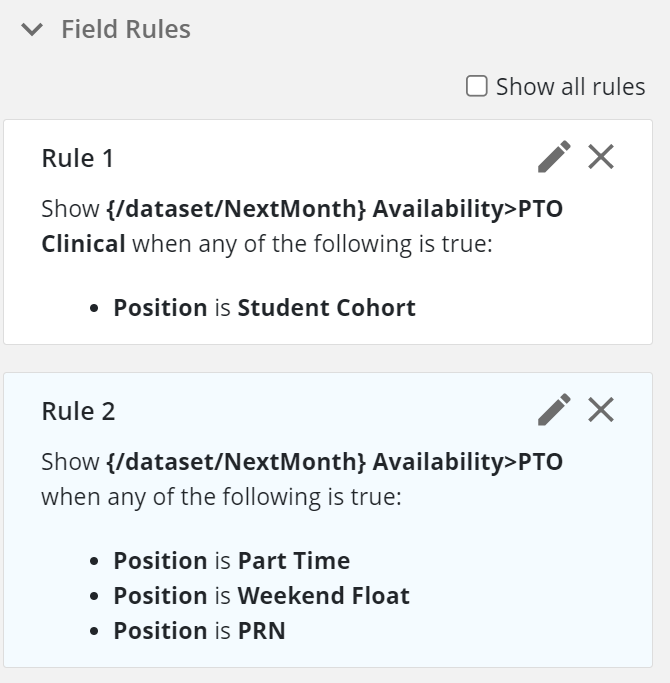Click the PTO Clinical field name in Rule 1
This screenshot has height=683, width=670.
302,226
